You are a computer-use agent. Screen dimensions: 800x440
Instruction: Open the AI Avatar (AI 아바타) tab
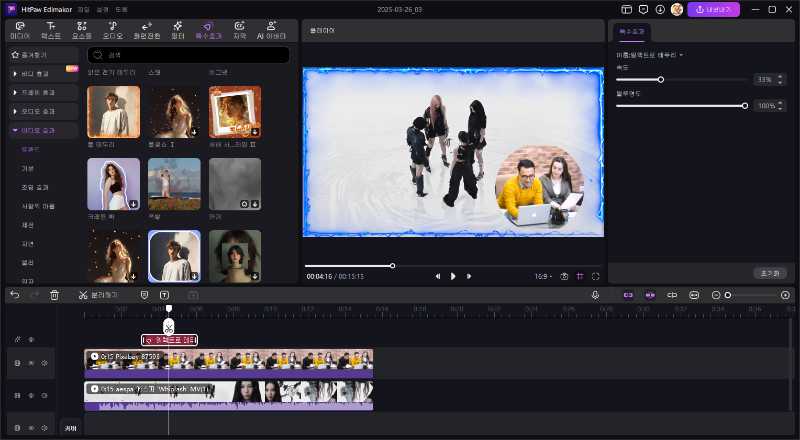(271, 31)
